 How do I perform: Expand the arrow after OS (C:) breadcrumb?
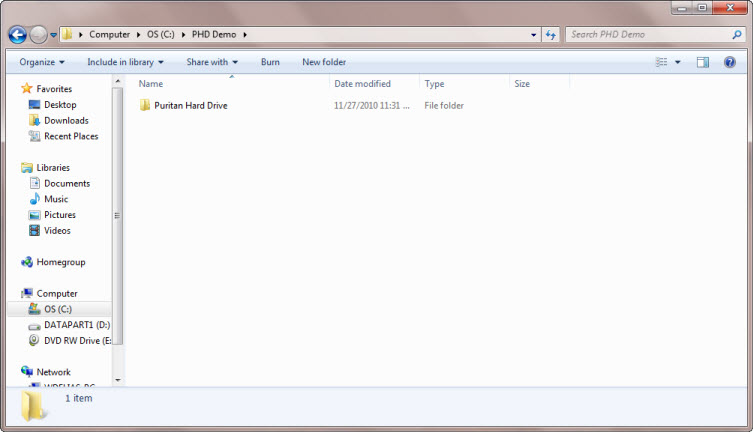coord(183,35)
